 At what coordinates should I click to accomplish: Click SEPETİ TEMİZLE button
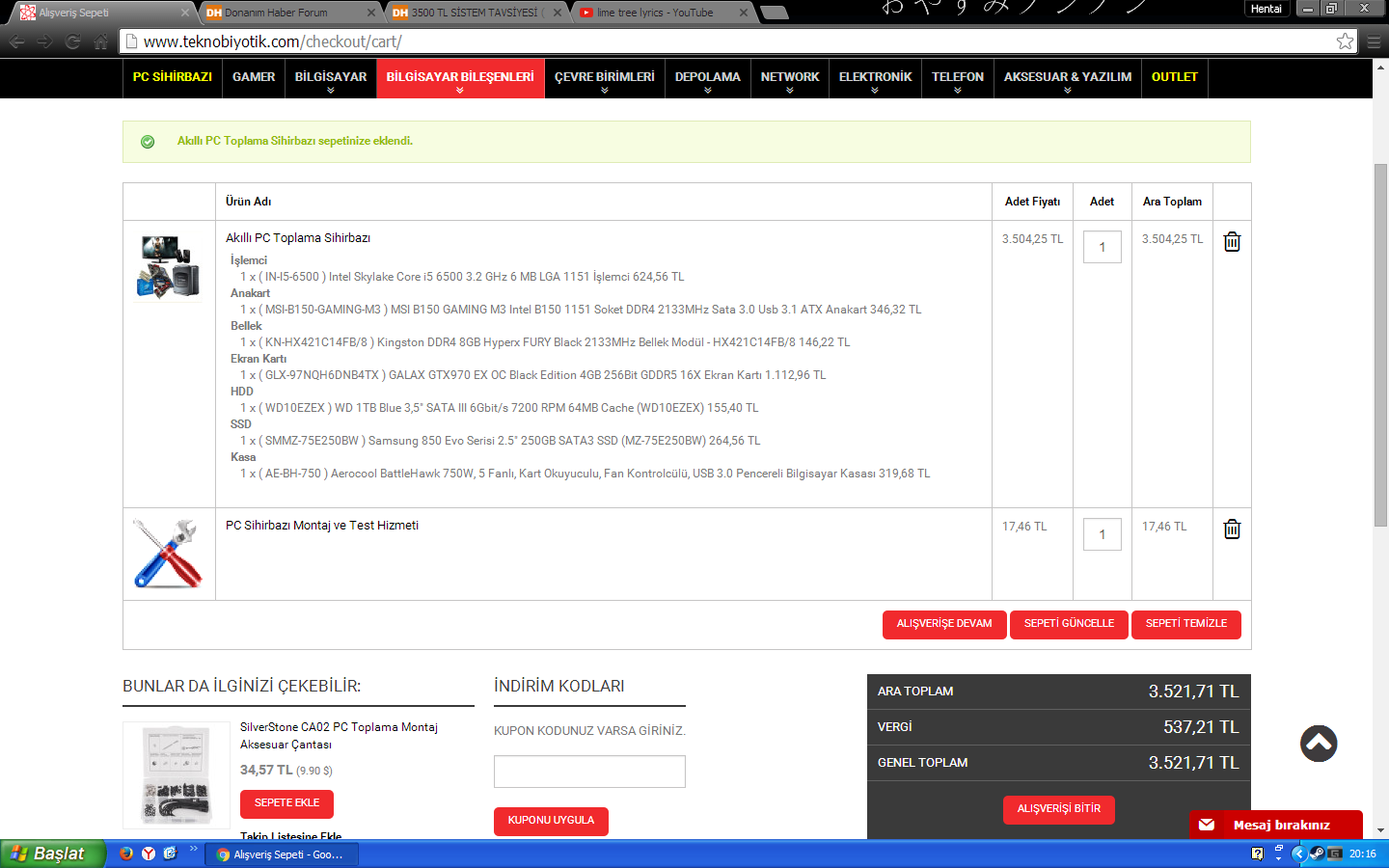(x=1186, y=624)
